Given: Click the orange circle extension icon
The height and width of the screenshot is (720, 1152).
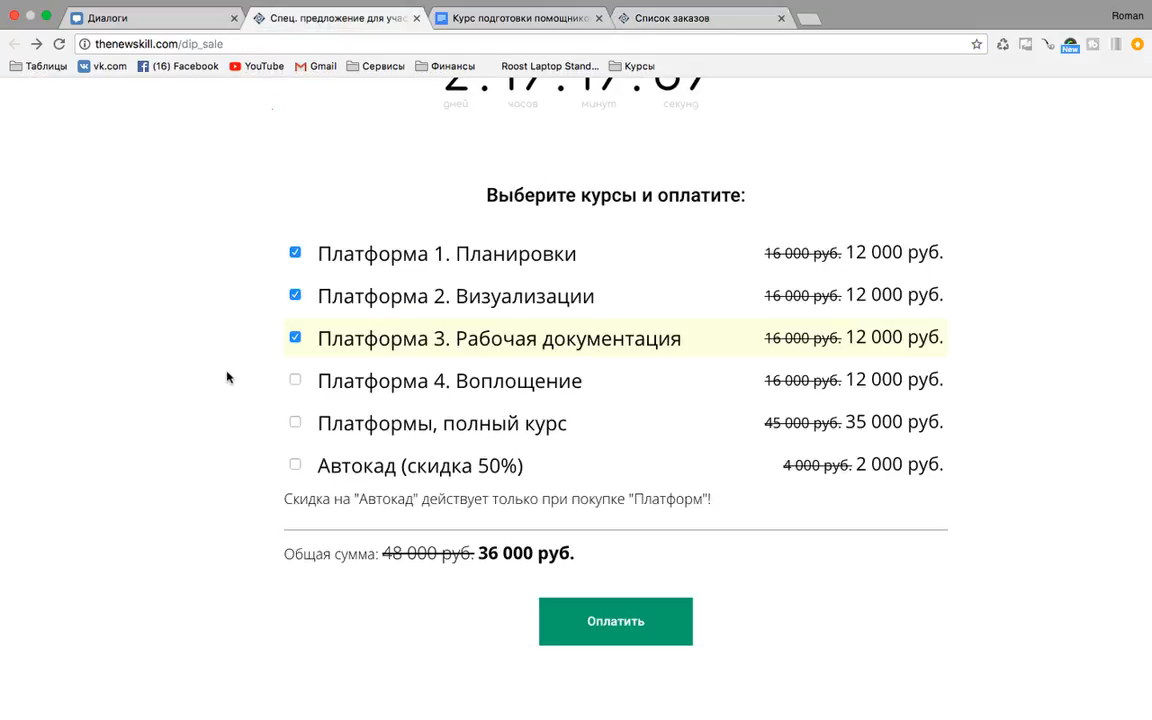Looking at the screenshot, I should point(1137,44).
